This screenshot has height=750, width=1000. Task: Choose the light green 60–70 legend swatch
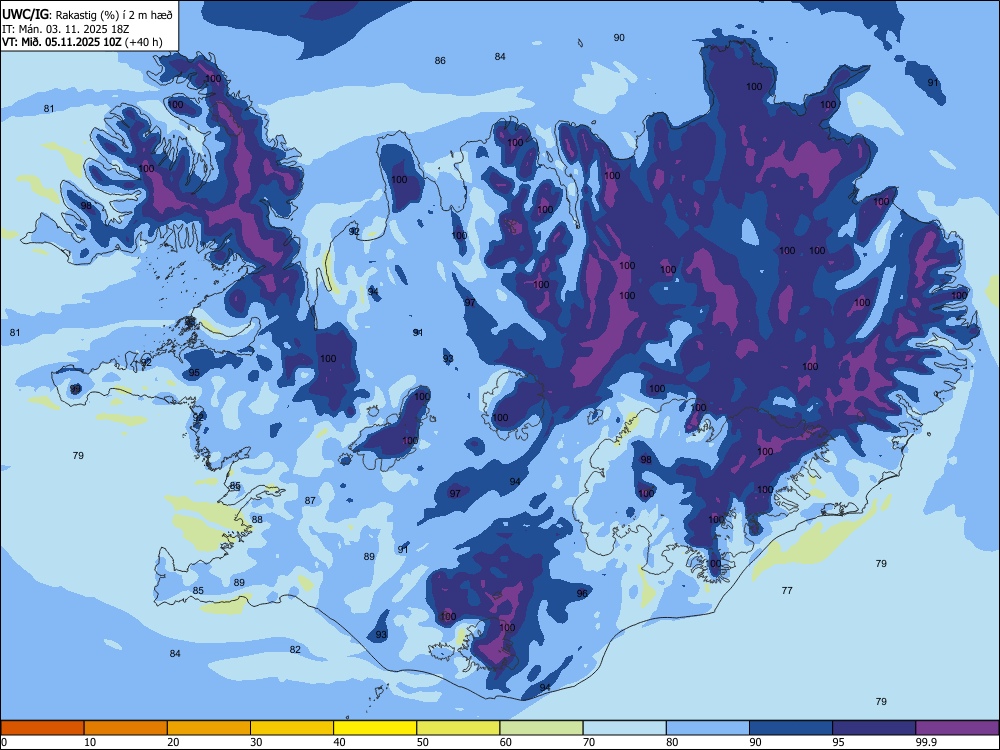point(541,728)
